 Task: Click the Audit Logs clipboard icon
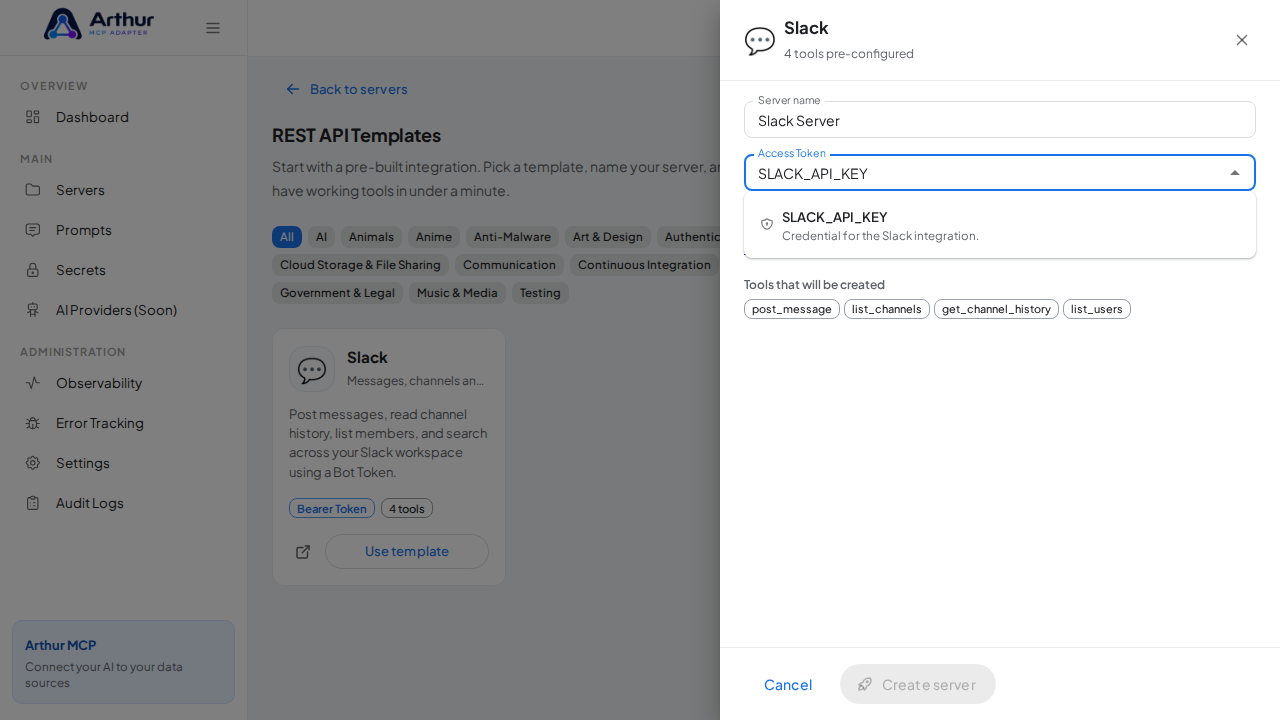(33, 503)
